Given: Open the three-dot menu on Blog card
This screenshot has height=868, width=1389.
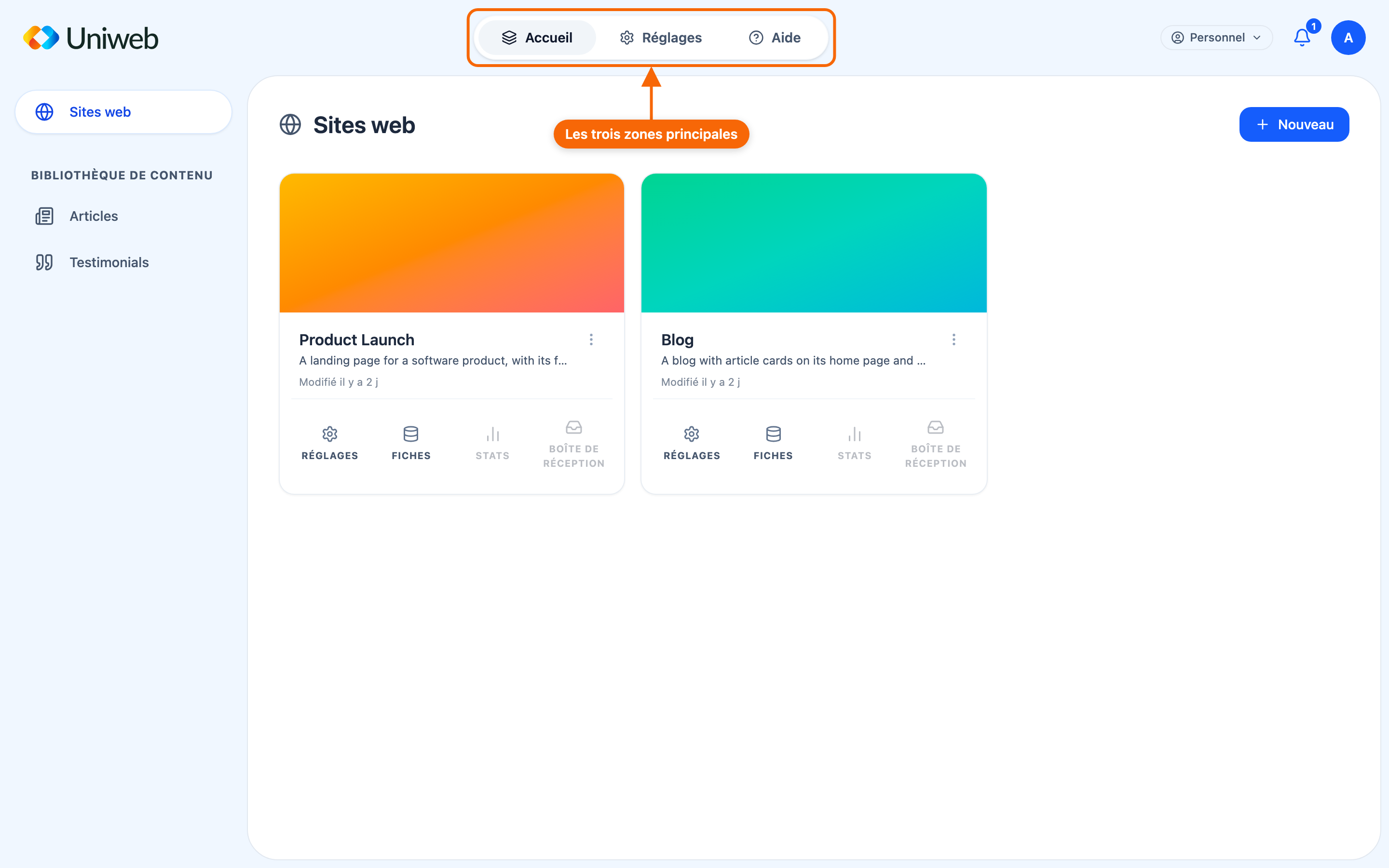Looking at the screenshot, I should pos(954,340).
